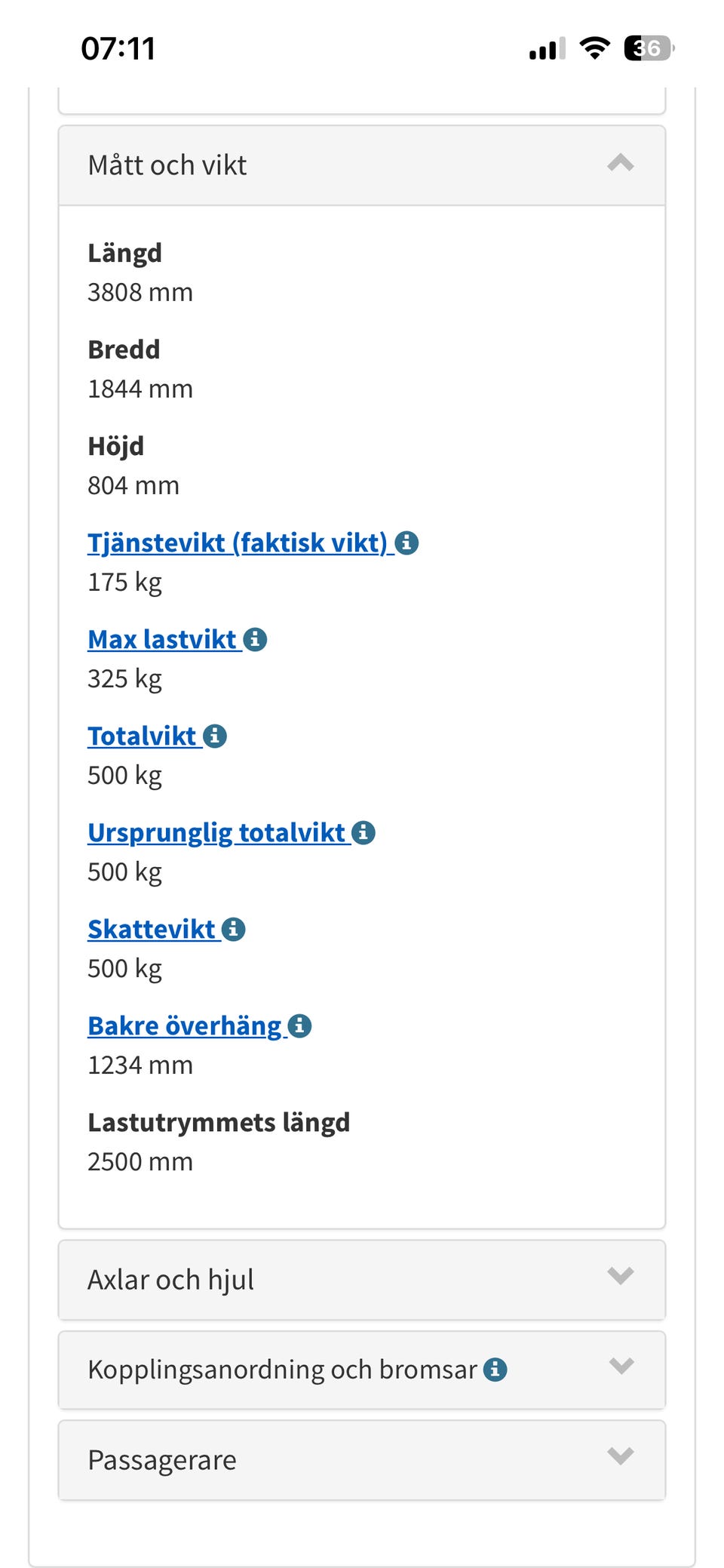Click the Ursprunglig totalvikt link

pos(216,832)
